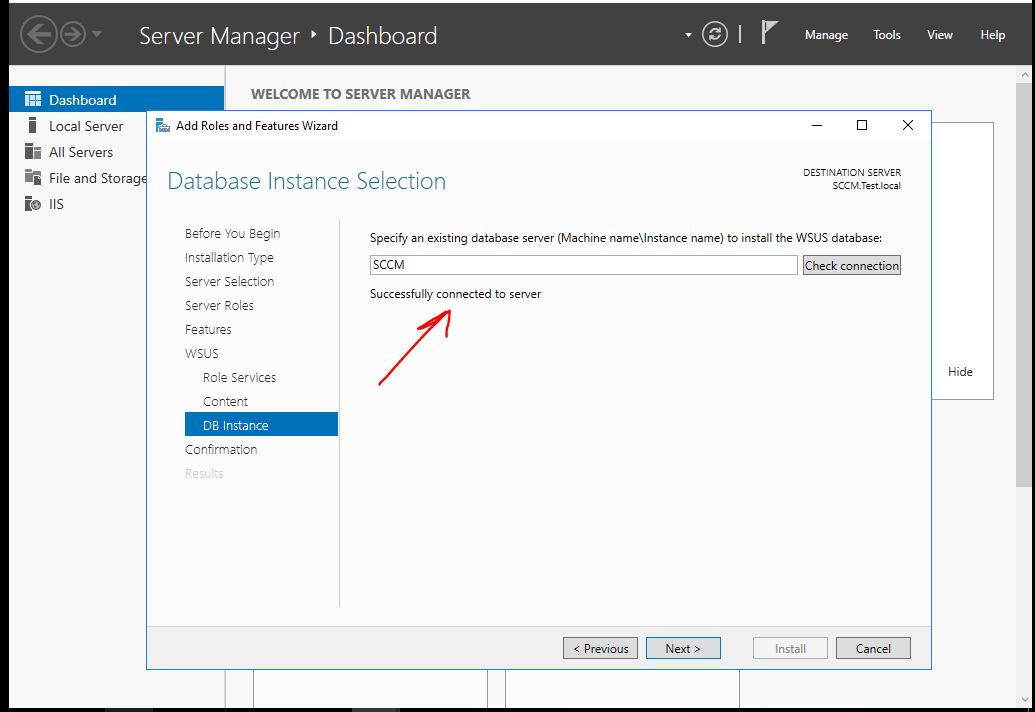The height and width of the screenshot is (712, 1035).
Task: Open the Help menu
Action: click(x=992, y=35)
